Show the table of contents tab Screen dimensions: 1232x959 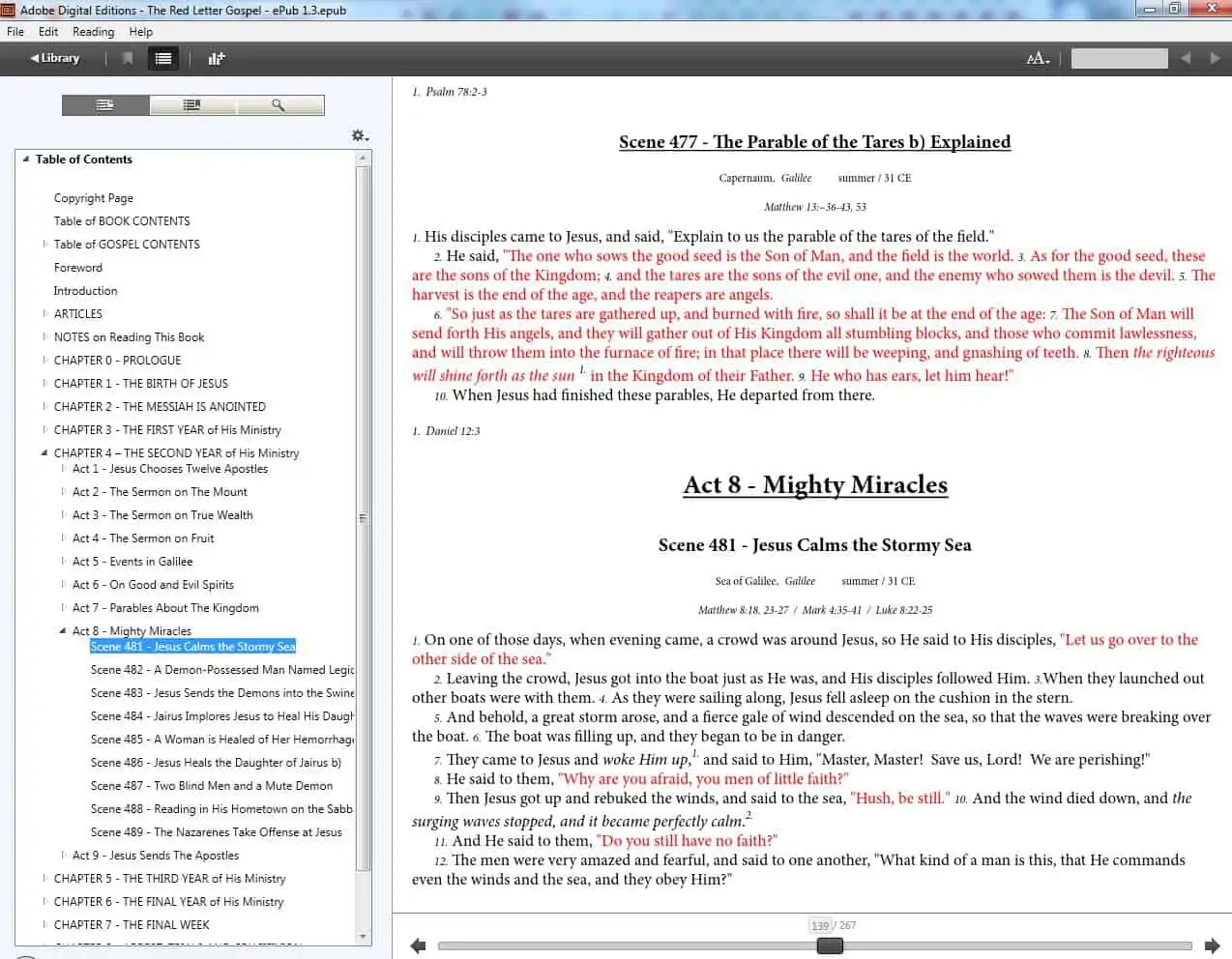(x=105, y=105)
